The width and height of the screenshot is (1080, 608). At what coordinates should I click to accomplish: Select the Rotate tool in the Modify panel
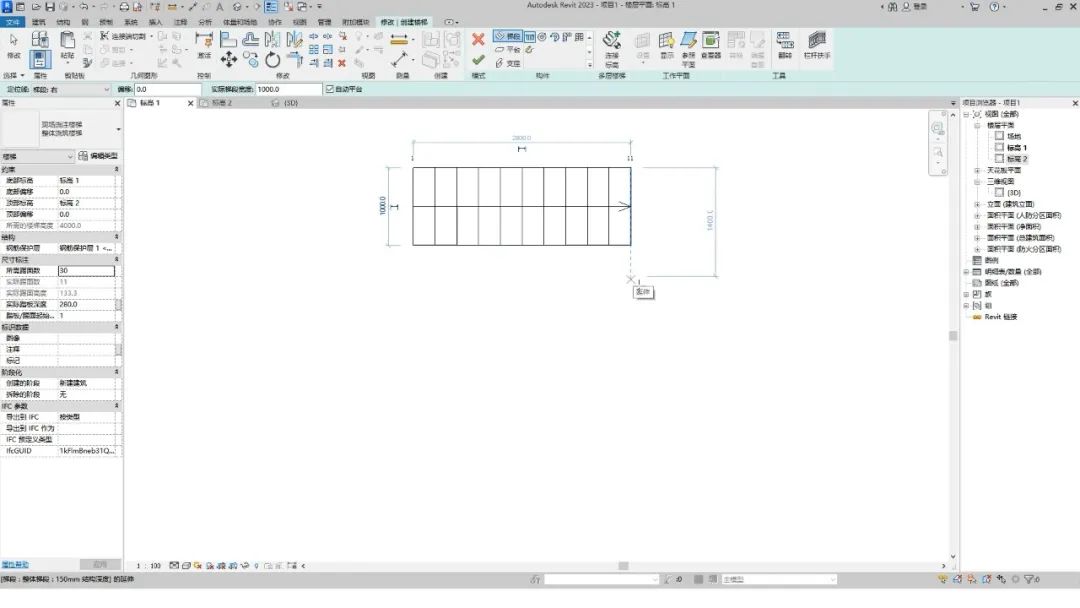(273, 60)
